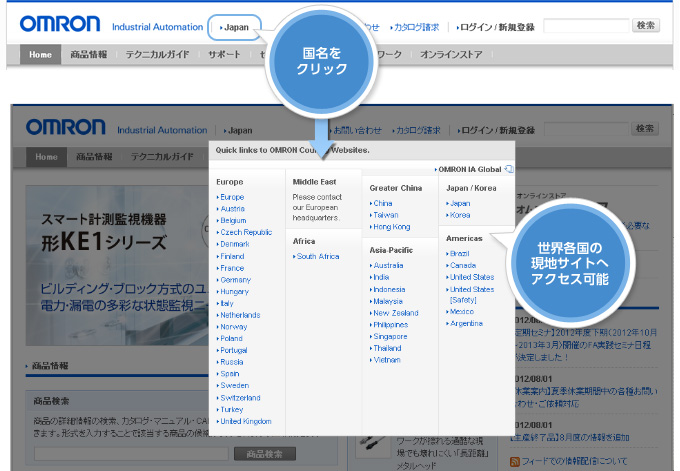Select New Zealand under Asia-Pacific

click(394, 313)
